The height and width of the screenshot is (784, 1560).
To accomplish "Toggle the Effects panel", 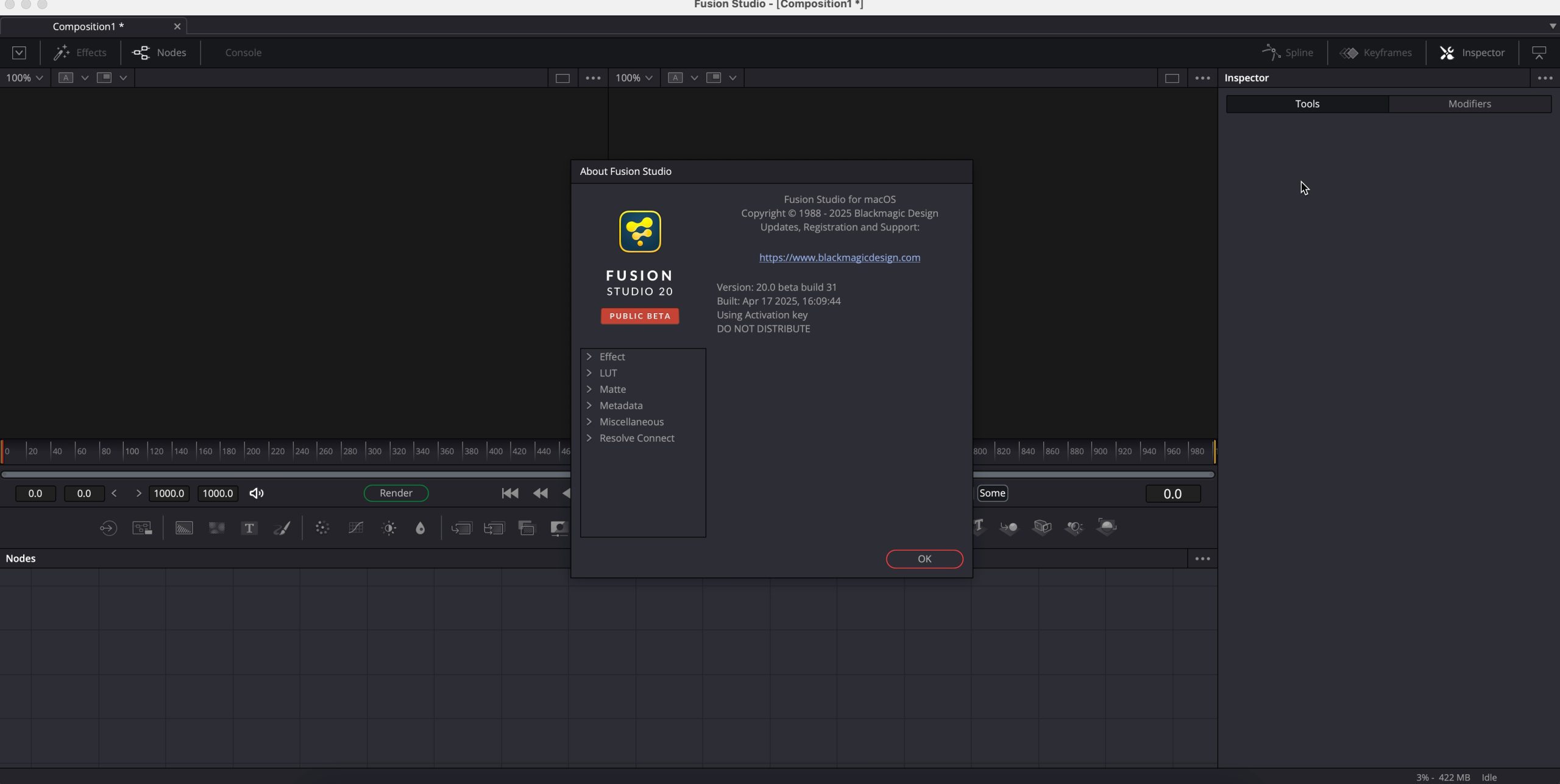I will tap(80, 53).
